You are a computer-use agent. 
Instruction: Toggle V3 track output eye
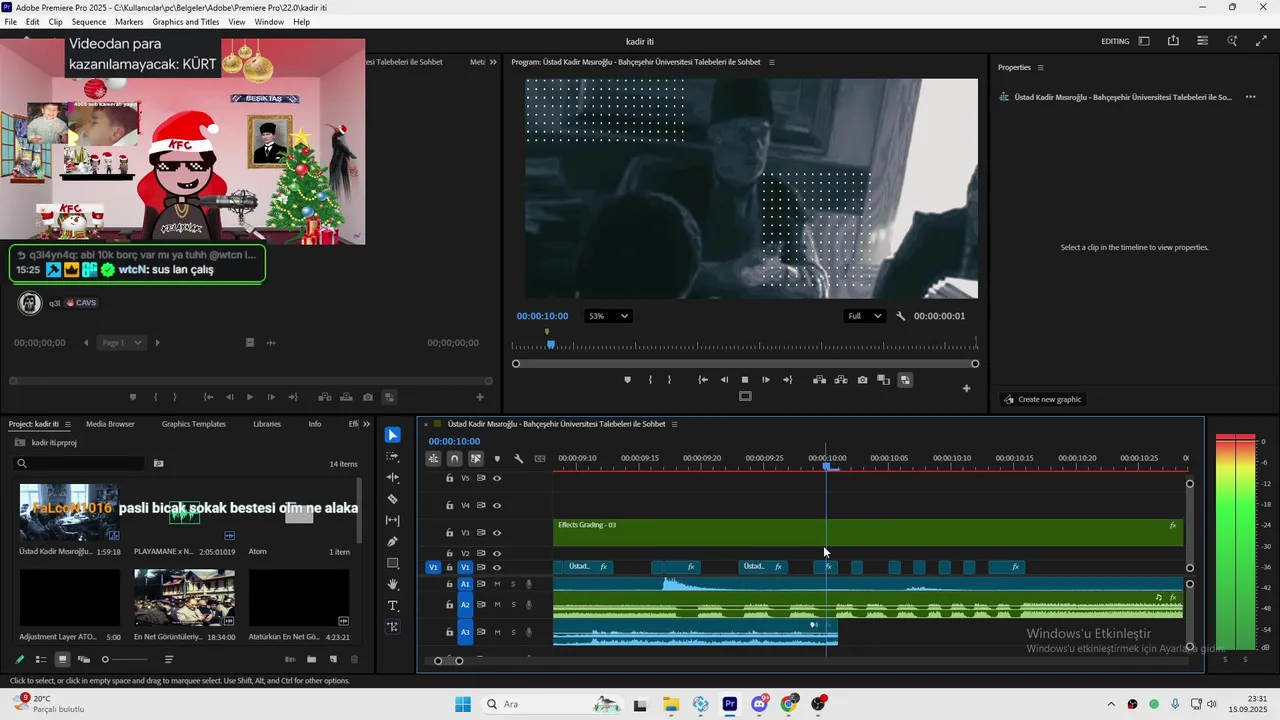click(x=497, y=533)
